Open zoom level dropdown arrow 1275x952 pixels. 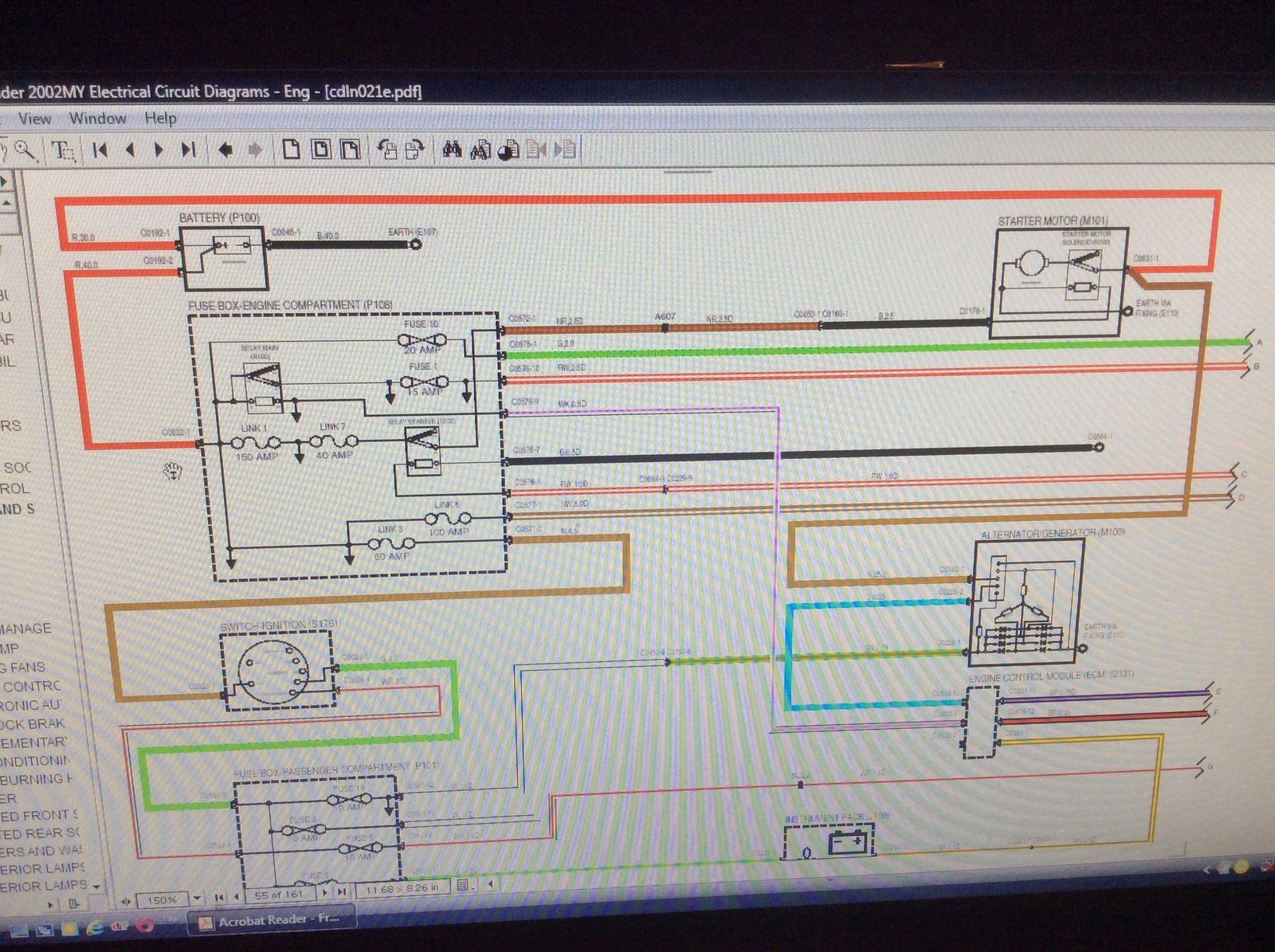[198, 898]
